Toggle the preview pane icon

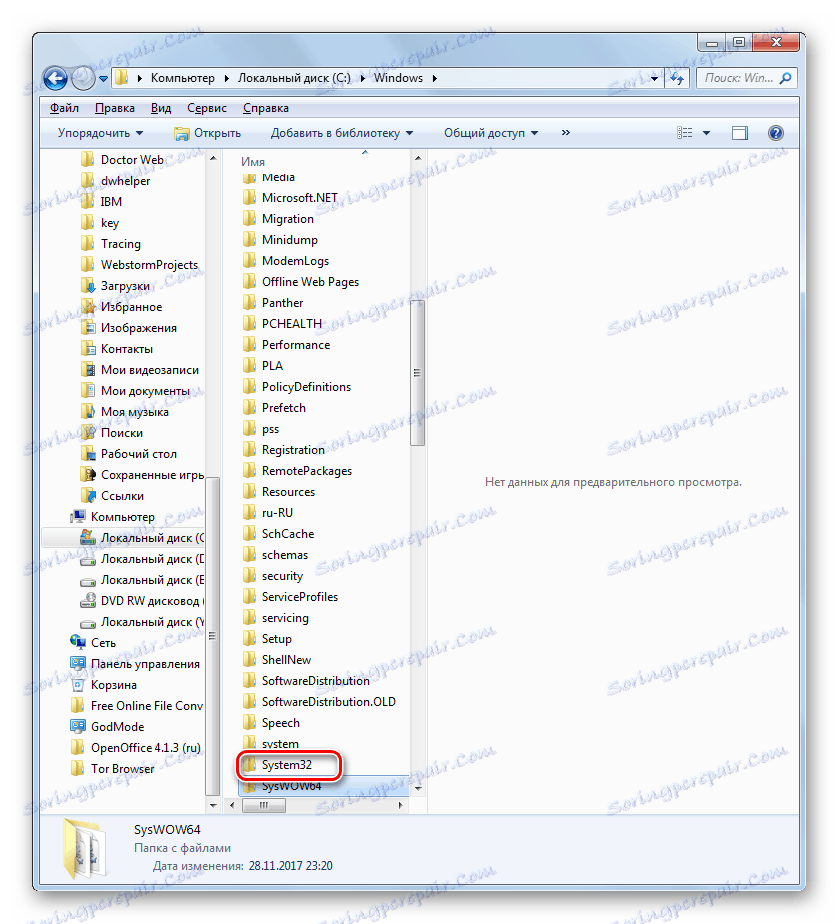pos(740,133)
